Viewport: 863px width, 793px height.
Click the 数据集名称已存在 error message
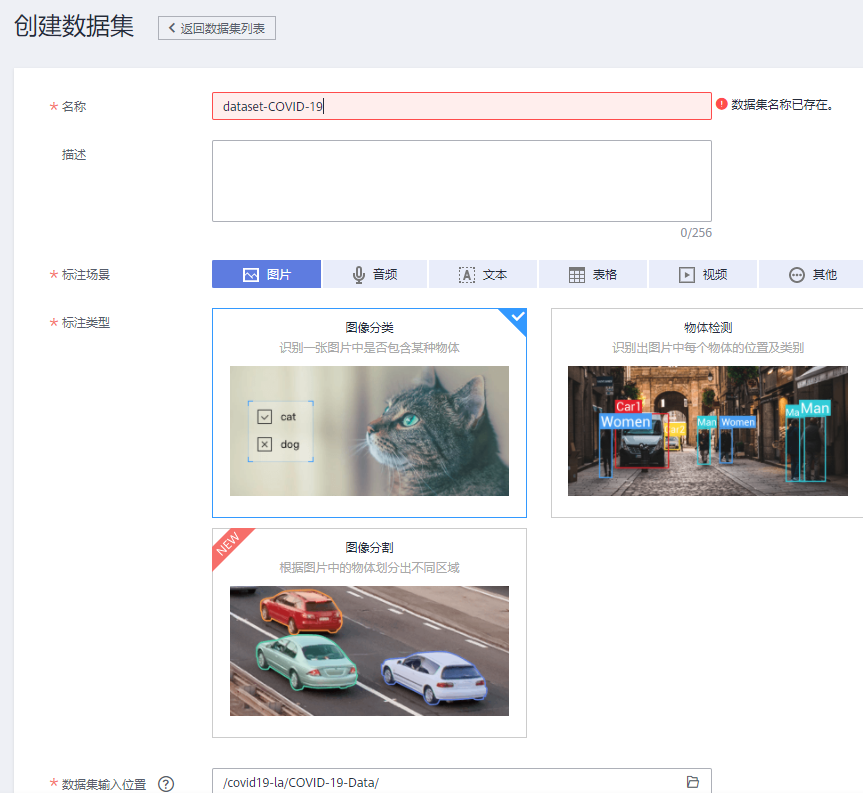pyautogui.click(x=782, y=105)
